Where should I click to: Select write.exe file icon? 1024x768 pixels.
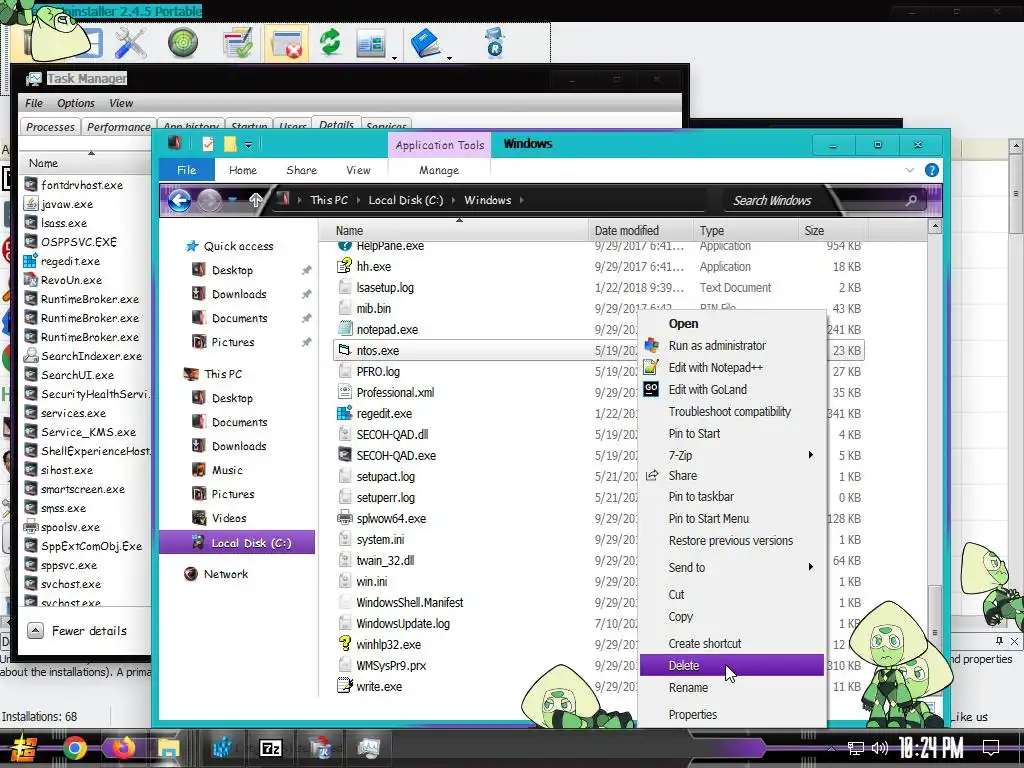click(344, 686)
